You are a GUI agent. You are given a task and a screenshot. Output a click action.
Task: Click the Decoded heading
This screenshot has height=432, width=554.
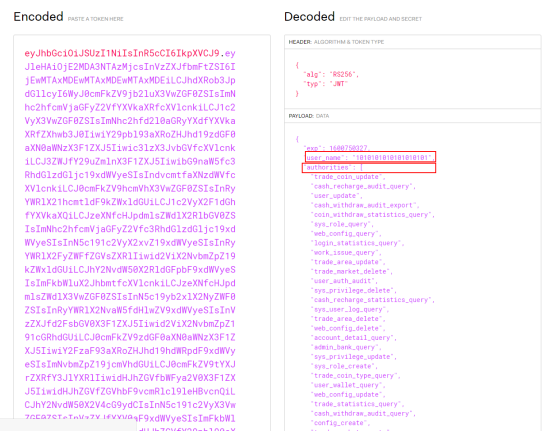coord(309,17)
